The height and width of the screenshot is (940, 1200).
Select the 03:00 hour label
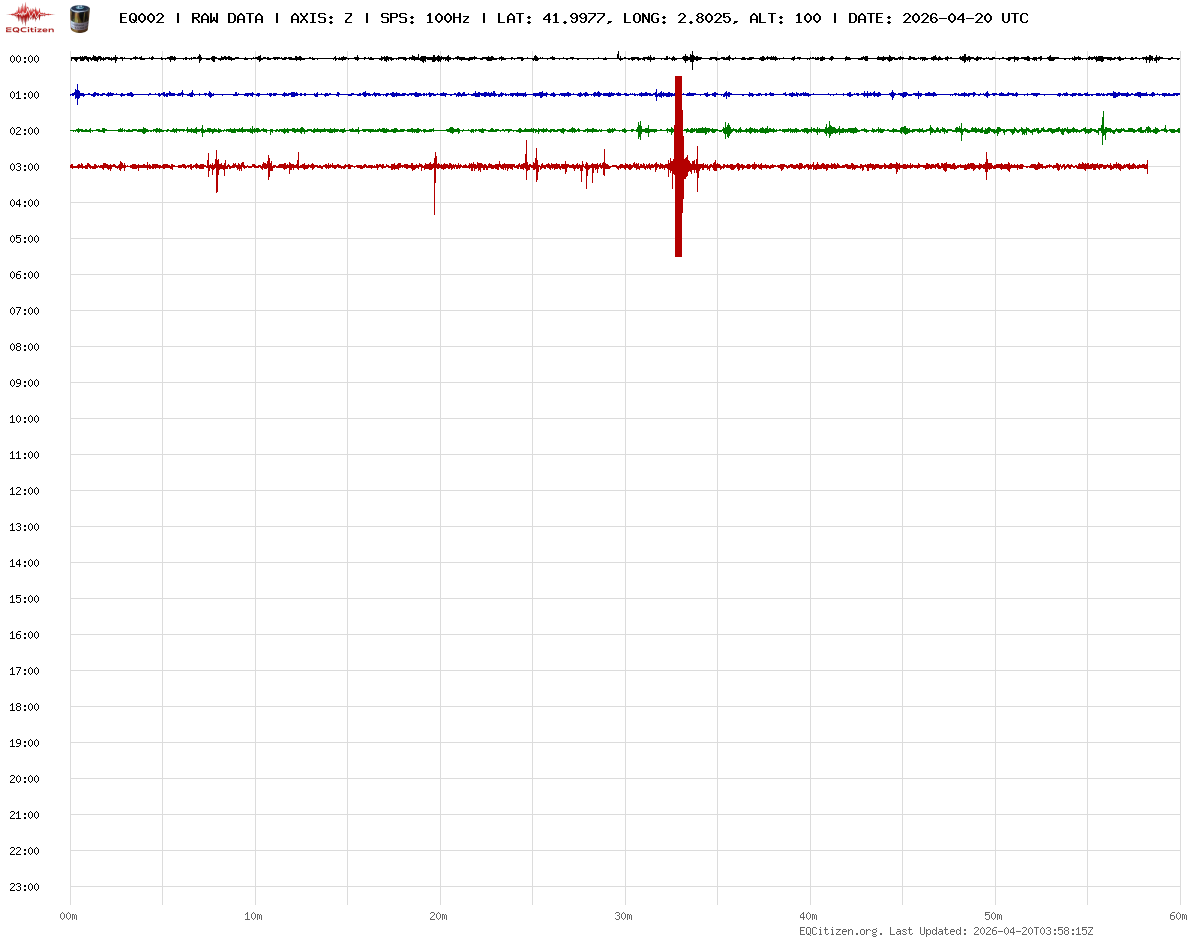coord(24,167)
